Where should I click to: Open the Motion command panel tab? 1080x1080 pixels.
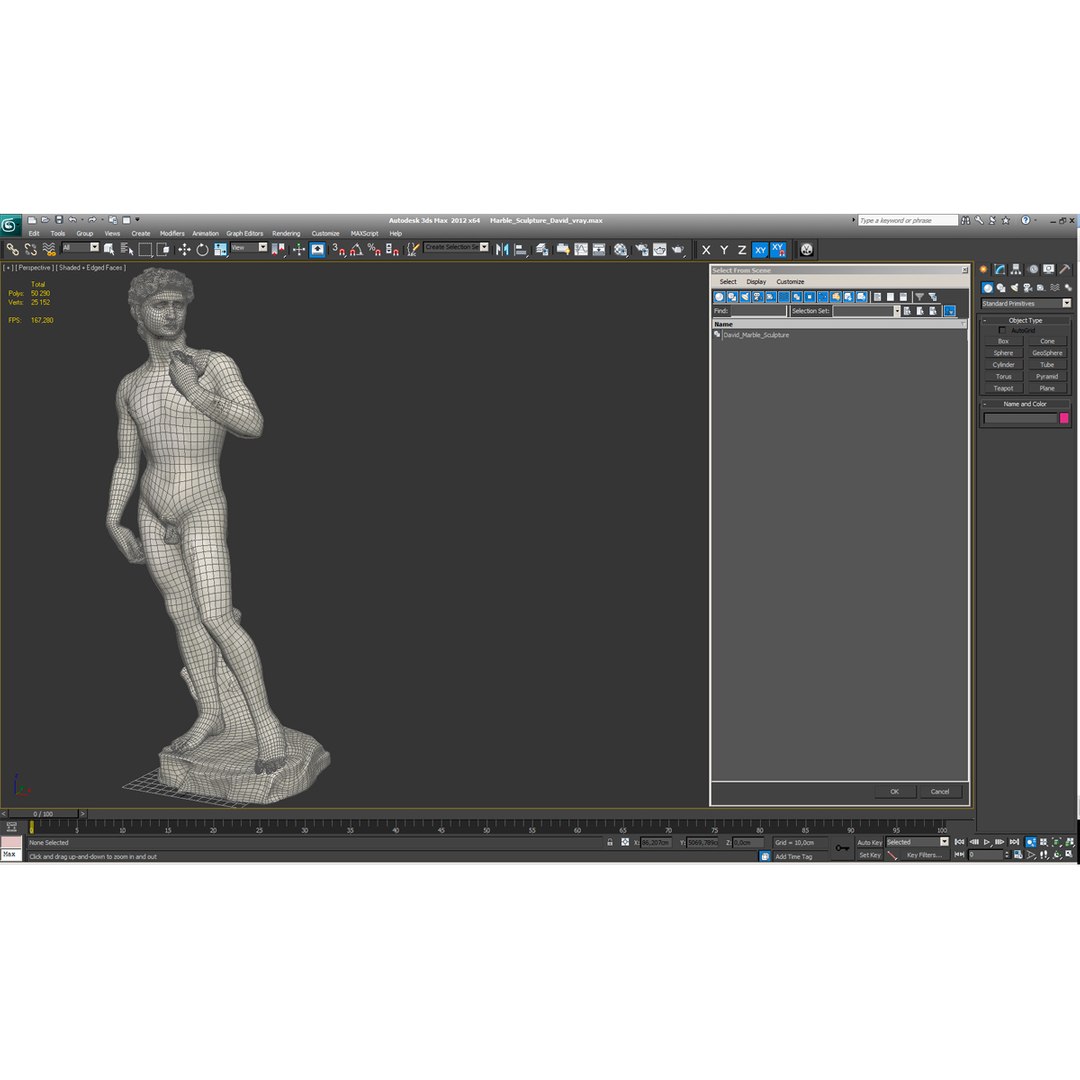point(1032,269)
